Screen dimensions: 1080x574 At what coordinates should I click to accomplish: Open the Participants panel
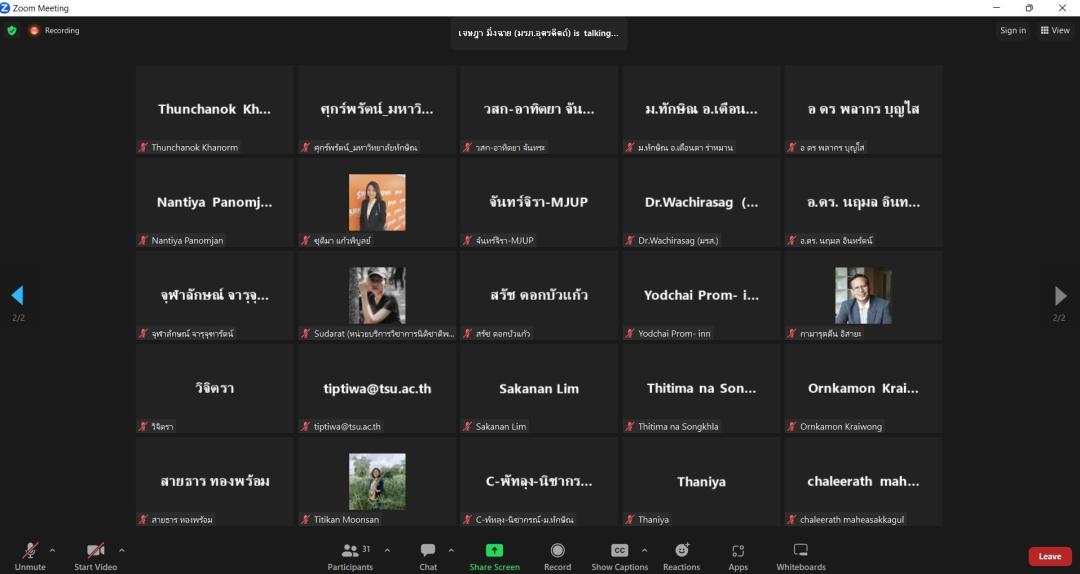350,556
